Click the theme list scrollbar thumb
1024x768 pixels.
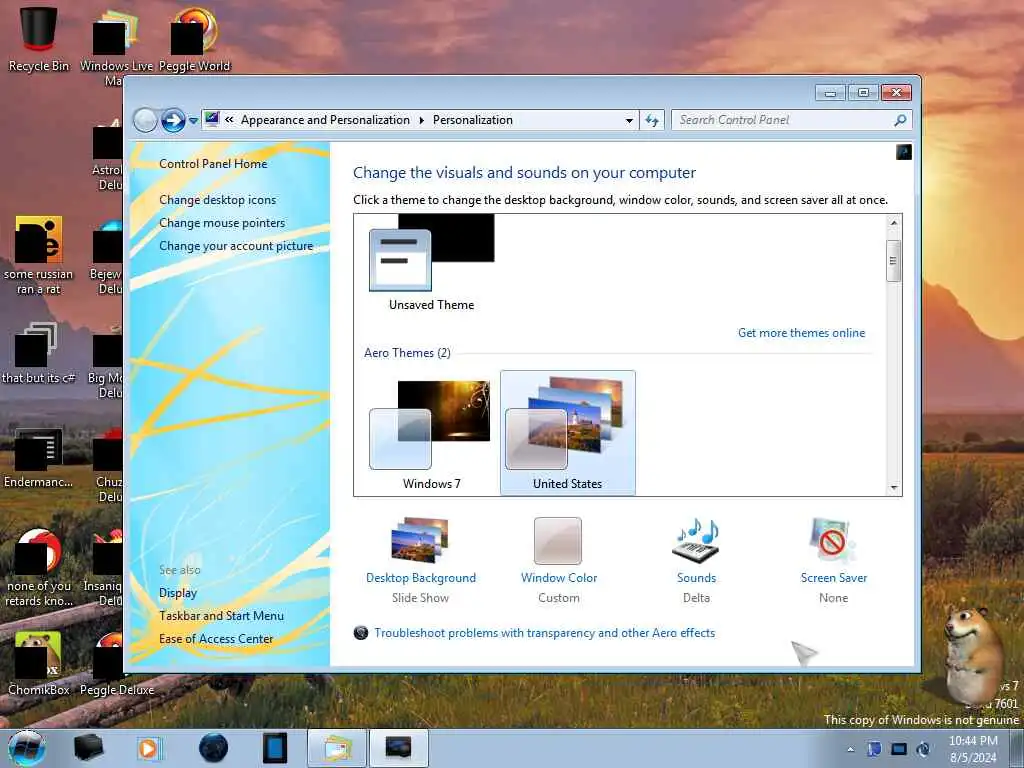pyautogui.click(x=893, y=261)
